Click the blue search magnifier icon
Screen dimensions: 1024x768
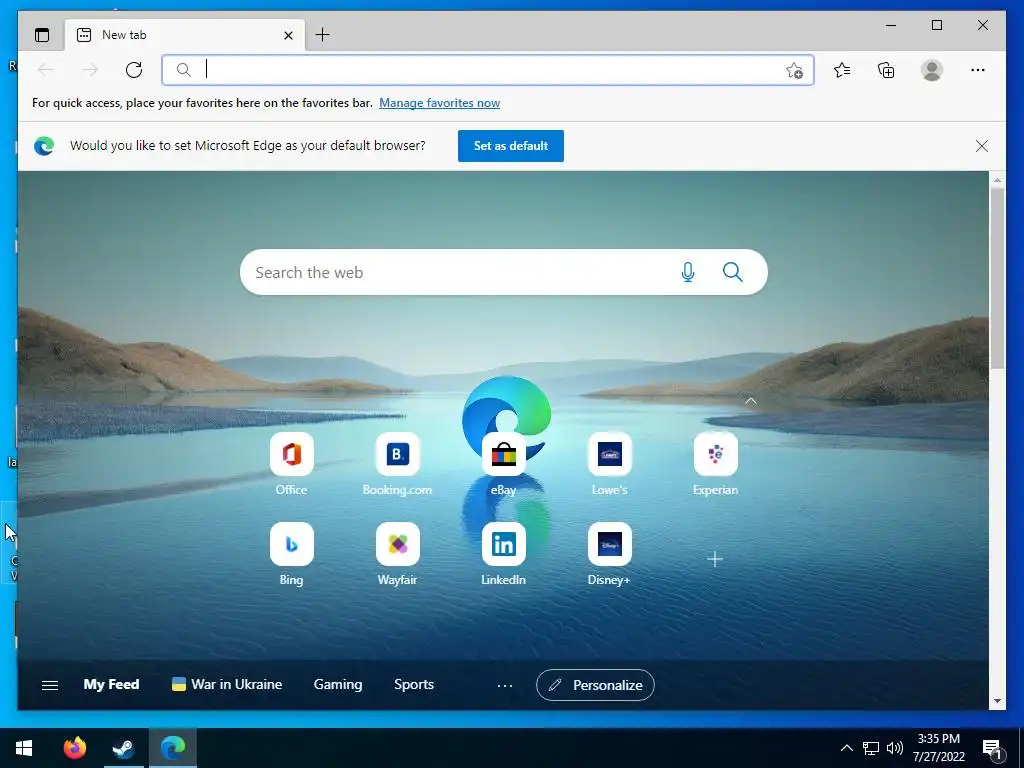click(733, 272)
